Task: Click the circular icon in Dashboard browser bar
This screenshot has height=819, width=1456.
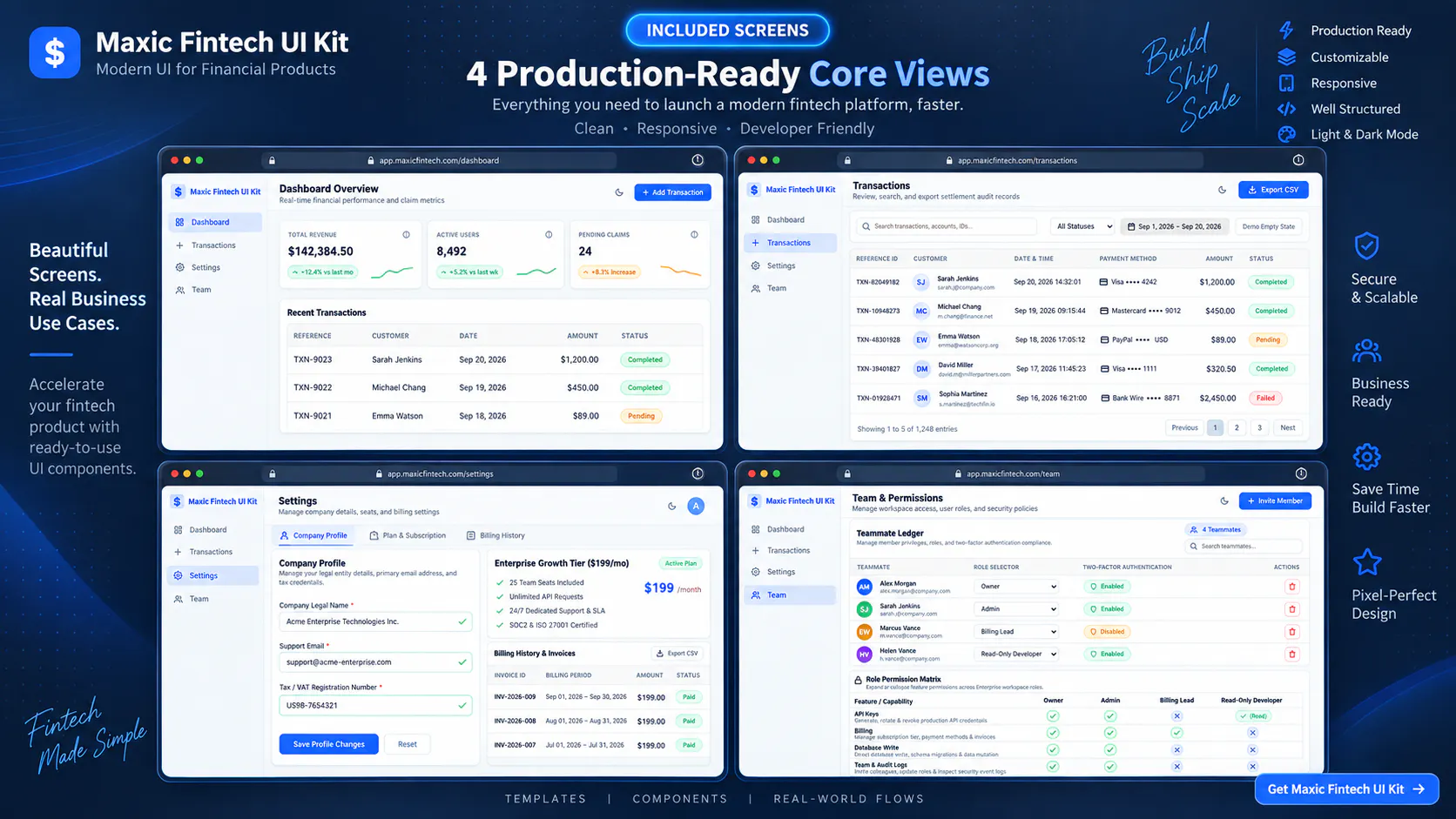Action: 698,160
